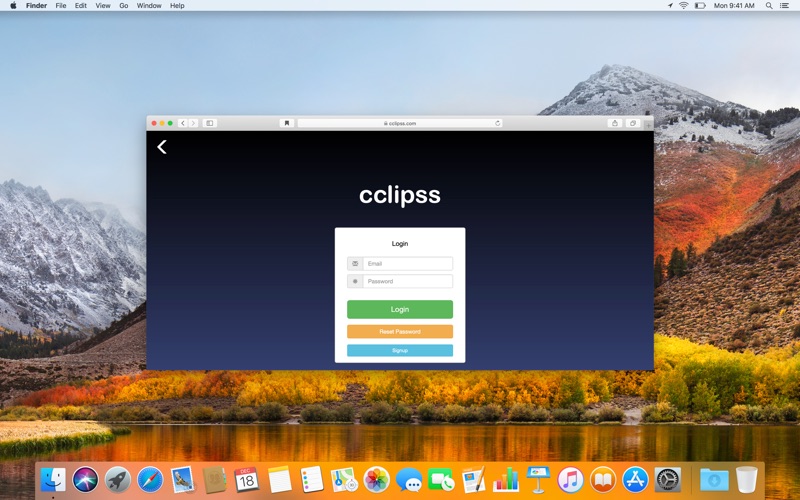The width and height of the screenshot is (800, 500).
Task: Go back using Safari's back button
Action: pyautogui.click(x=183, y=123)
